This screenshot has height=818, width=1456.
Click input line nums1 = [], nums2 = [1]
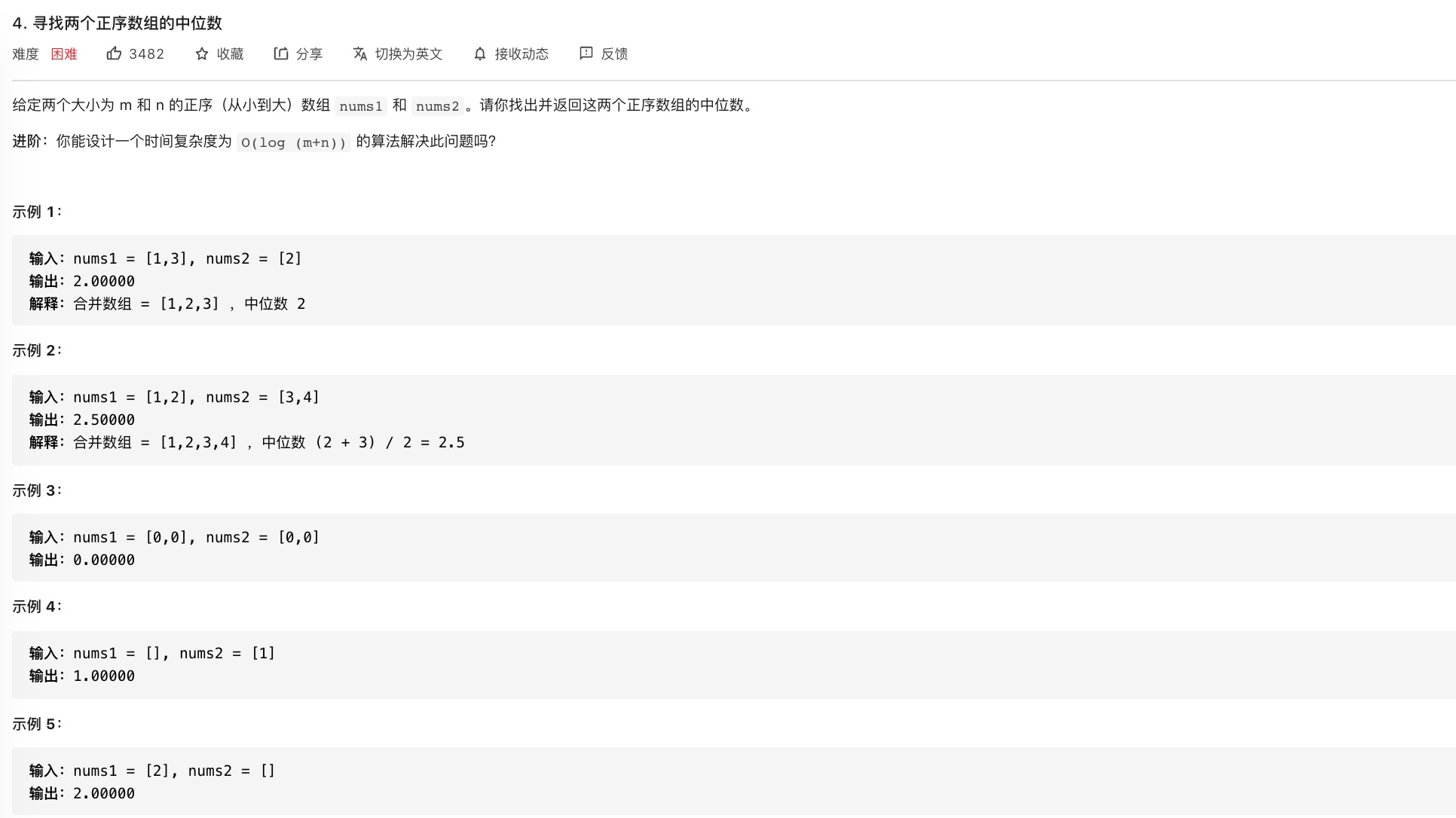(173, 653)
